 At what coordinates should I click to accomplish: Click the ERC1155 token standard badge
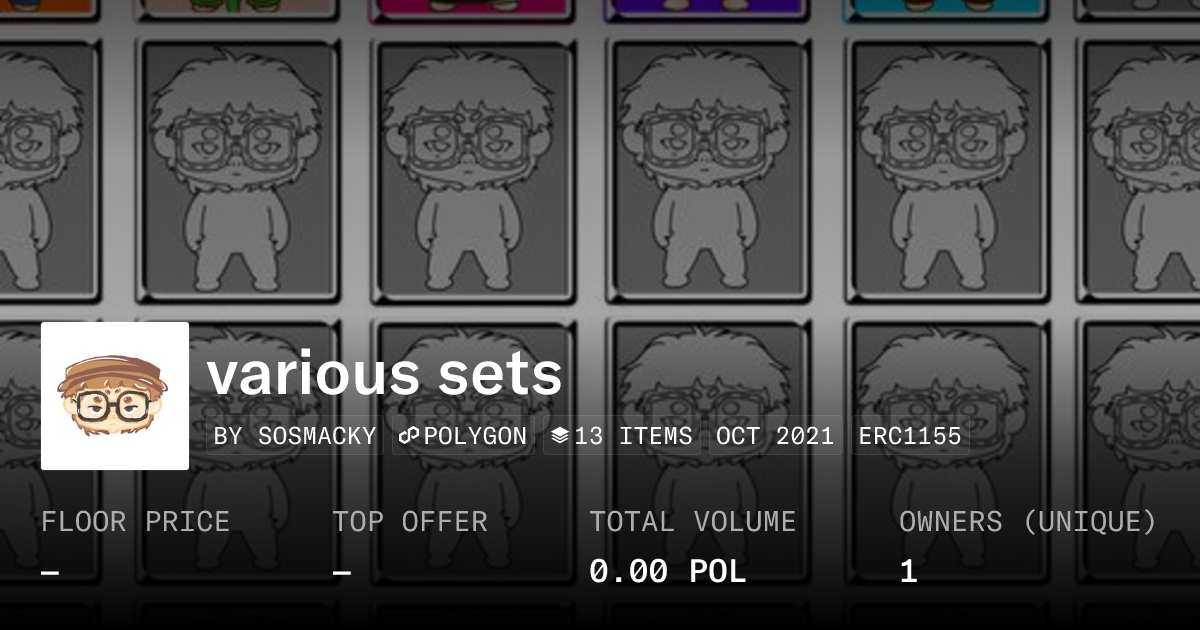click(x=910, y=436)
